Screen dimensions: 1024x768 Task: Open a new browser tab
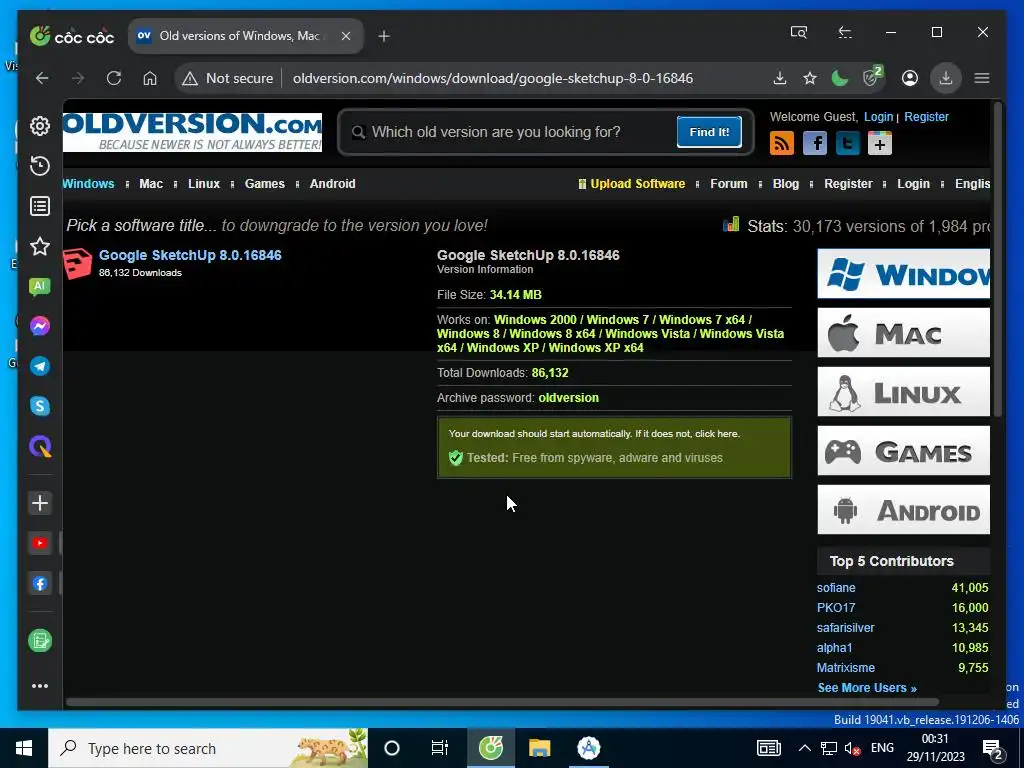click(x=384, y=37)
